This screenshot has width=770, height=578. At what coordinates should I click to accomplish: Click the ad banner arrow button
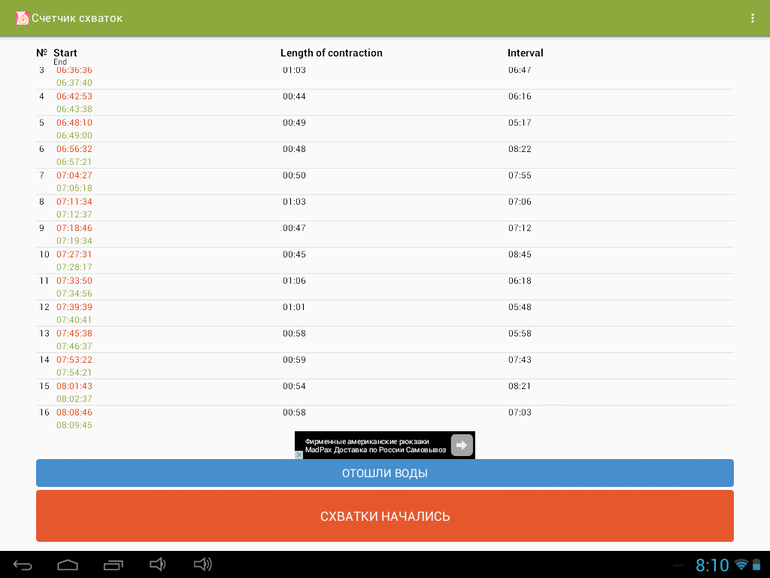(x=461, y=446)
